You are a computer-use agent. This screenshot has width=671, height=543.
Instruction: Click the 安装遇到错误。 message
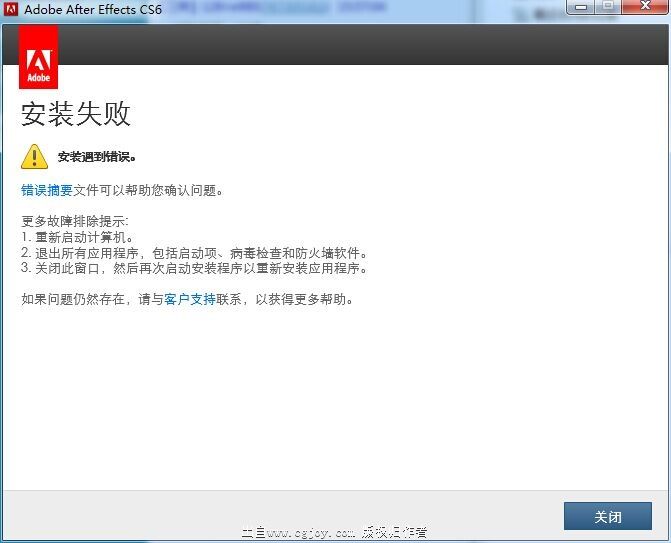click(x=97, y=157)
